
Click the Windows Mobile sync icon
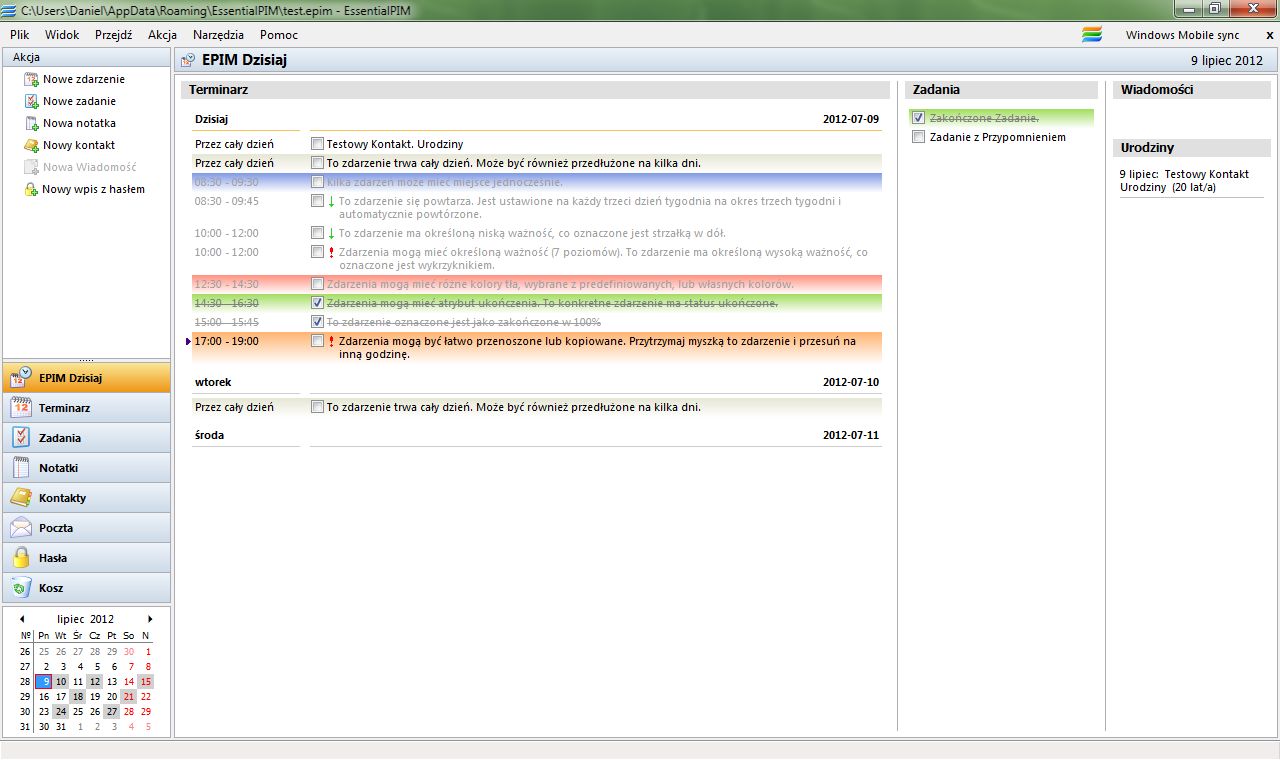click(x=1092, y=34)
